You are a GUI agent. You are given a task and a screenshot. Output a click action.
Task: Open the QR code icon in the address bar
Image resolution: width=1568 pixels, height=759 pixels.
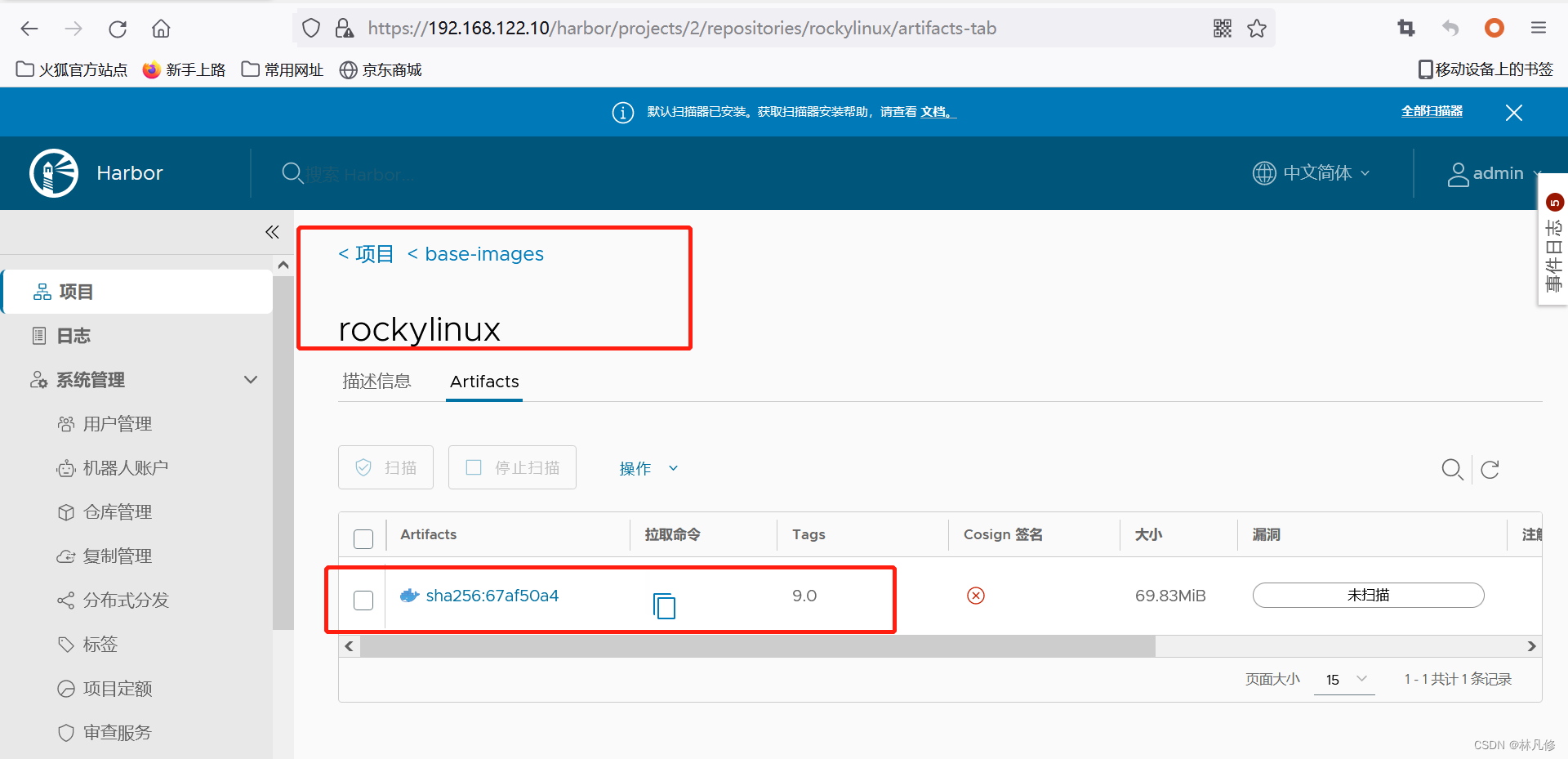coord(1223,29)
